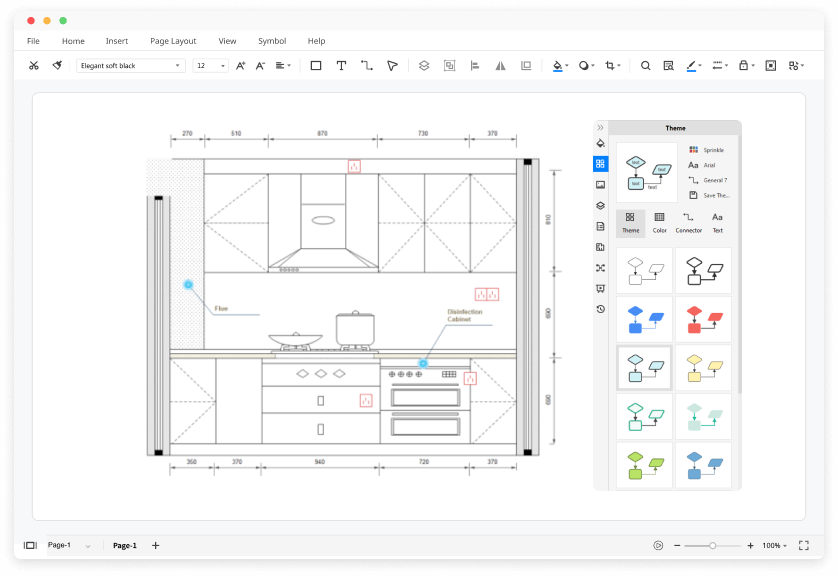Open the Layers stack icon in toolbar
This screenshot has width=838, height=576.
point(424,66)
